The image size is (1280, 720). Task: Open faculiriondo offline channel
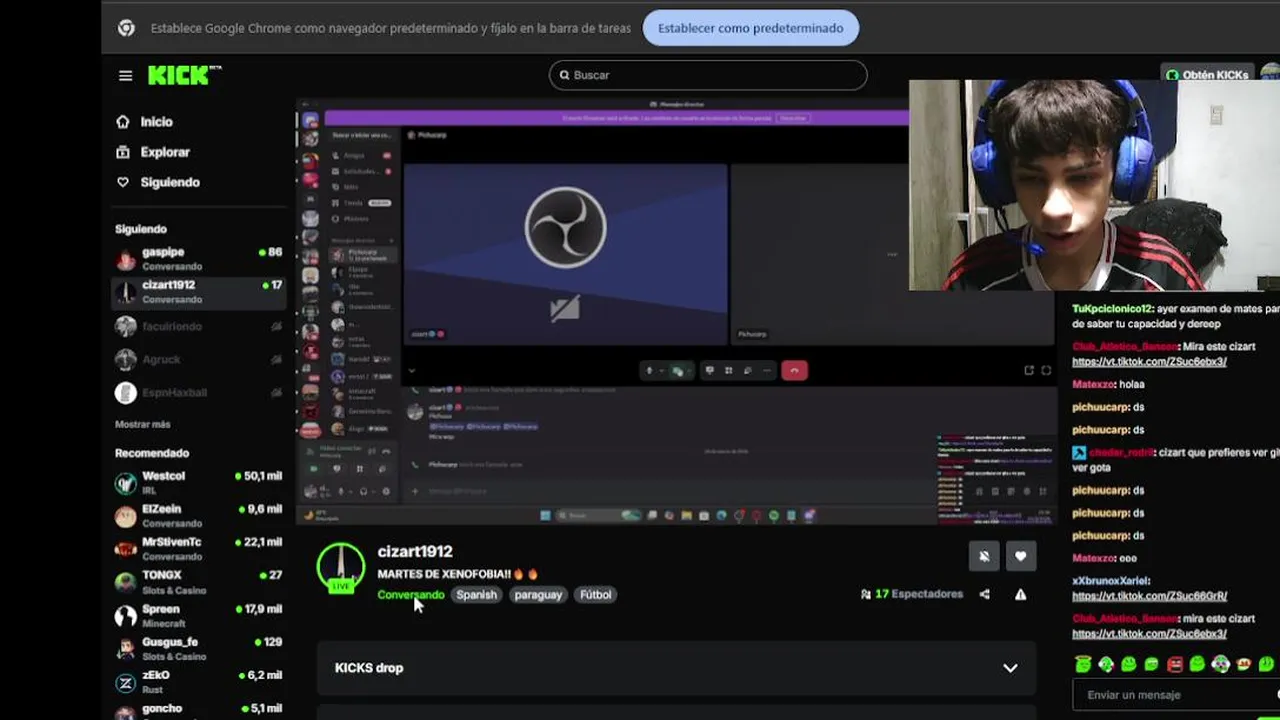coord(198,326)
